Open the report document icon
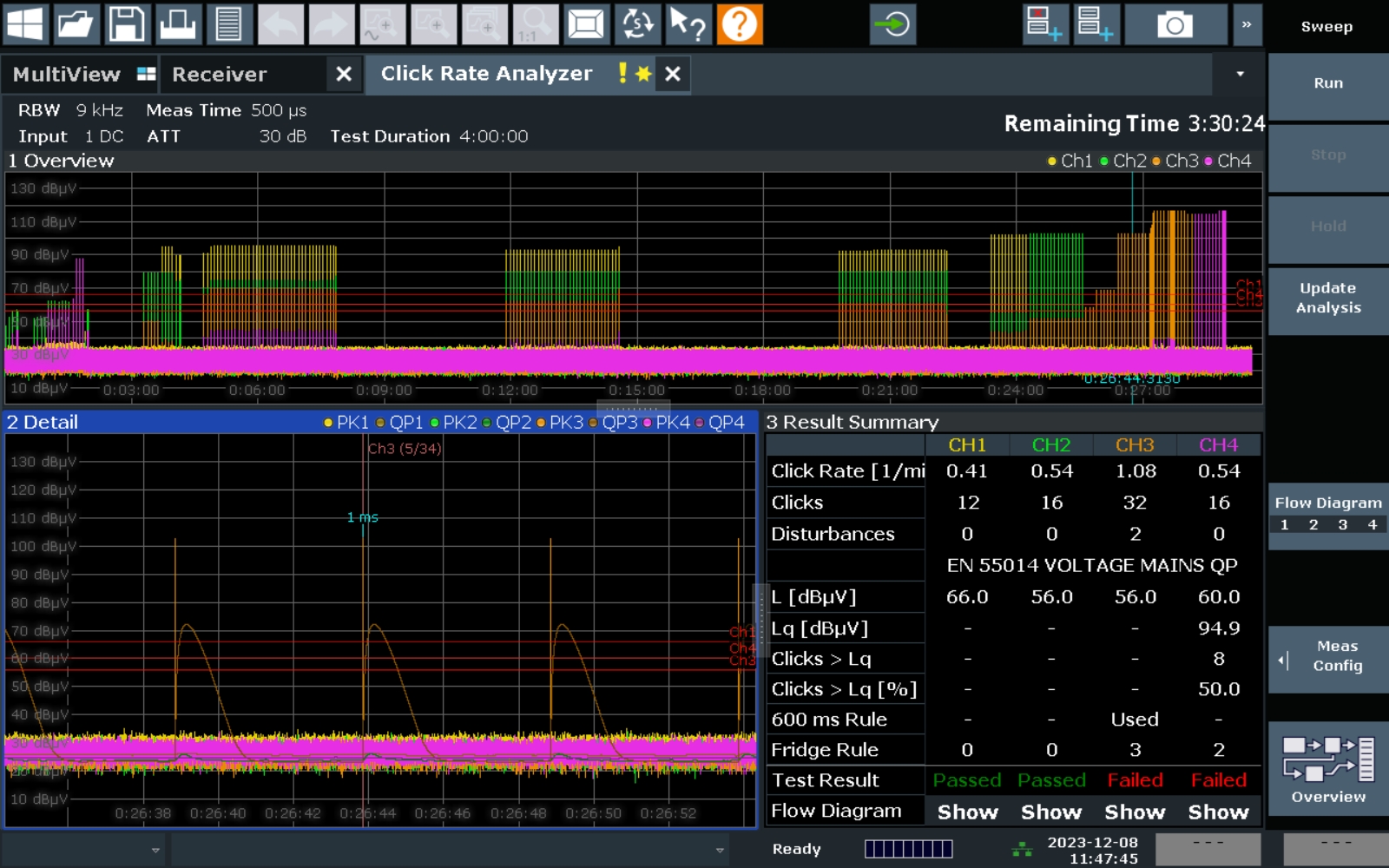Screen dimensions: 1389x868 click(228, 23)
